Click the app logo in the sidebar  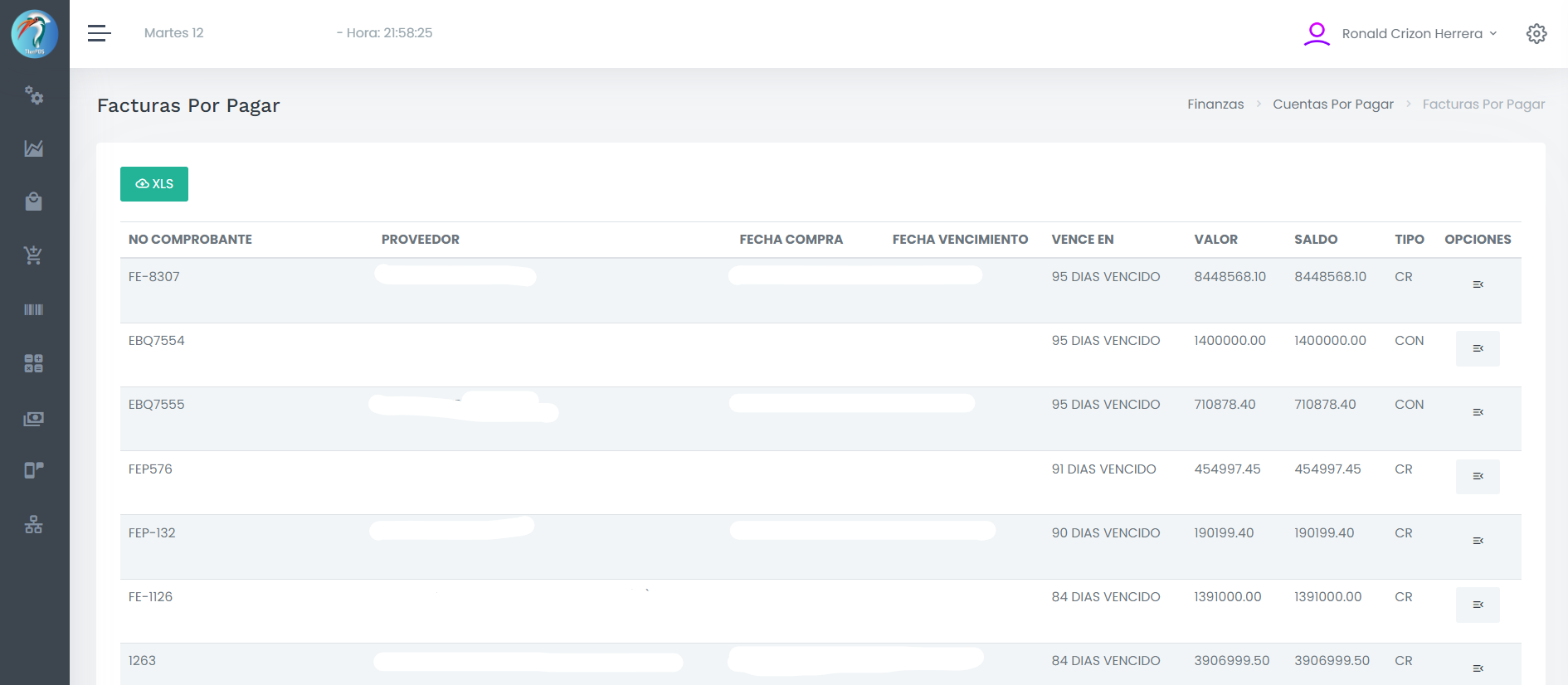point(34,34)
